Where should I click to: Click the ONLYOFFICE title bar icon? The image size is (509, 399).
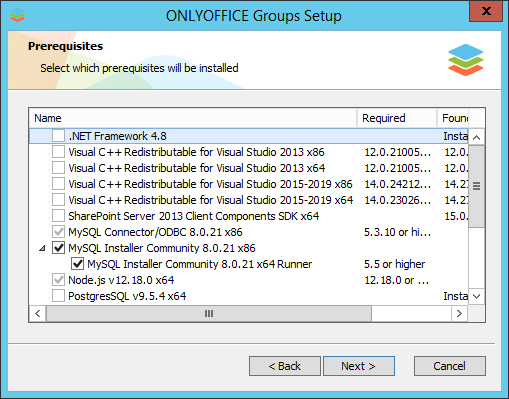[17, 15]
